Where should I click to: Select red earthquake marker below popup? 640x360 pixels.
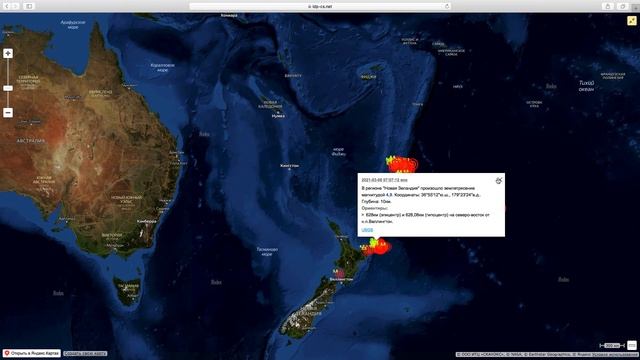click(380, 247)
